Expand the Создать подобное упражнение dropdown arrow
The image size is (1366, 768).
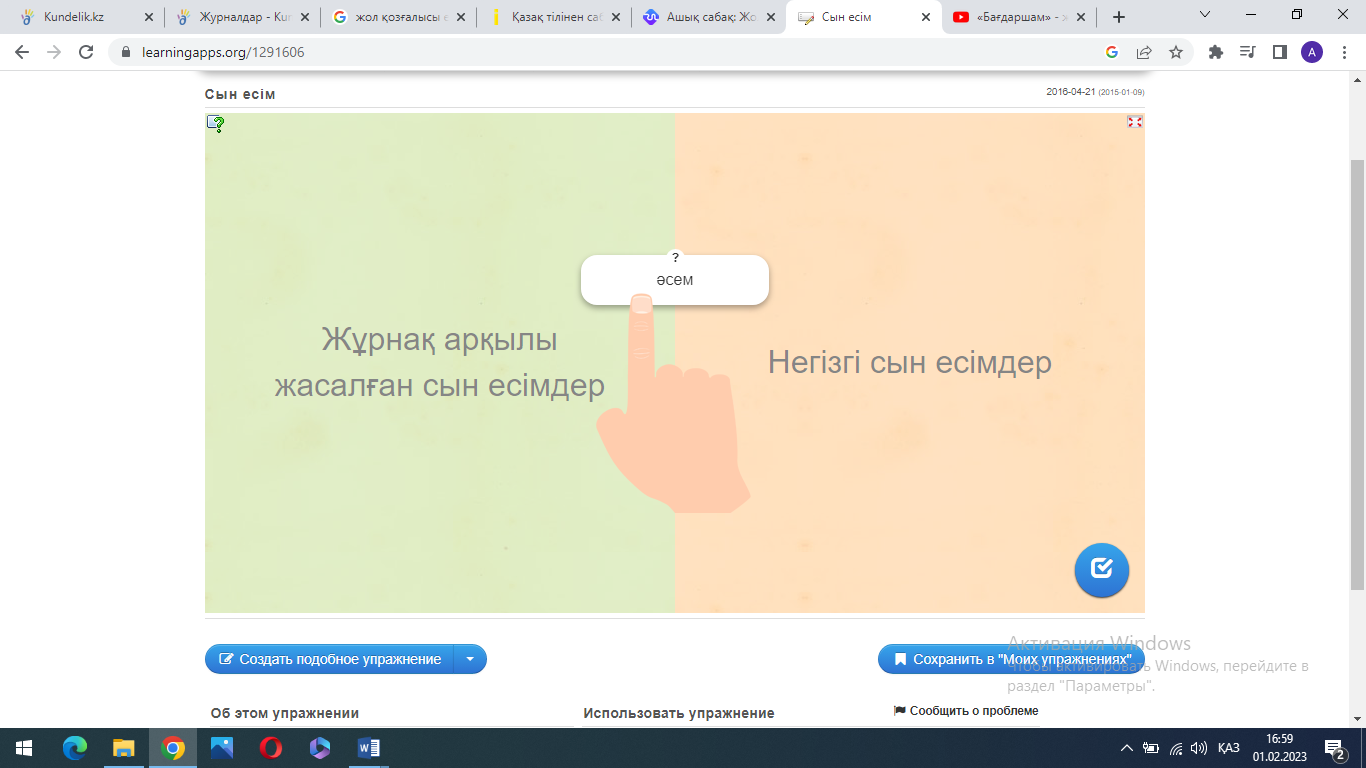pos(470,659)
